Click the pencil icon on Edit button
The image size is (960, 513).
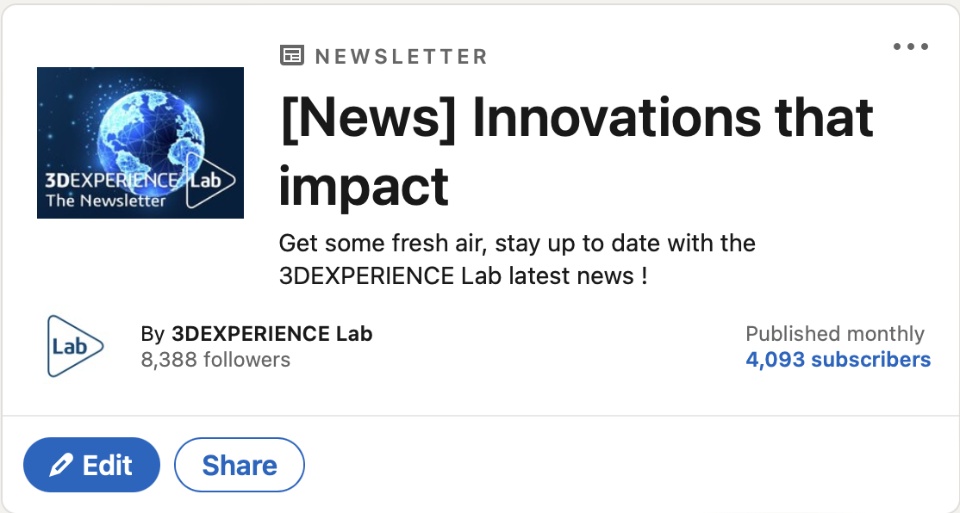point(61,465)
